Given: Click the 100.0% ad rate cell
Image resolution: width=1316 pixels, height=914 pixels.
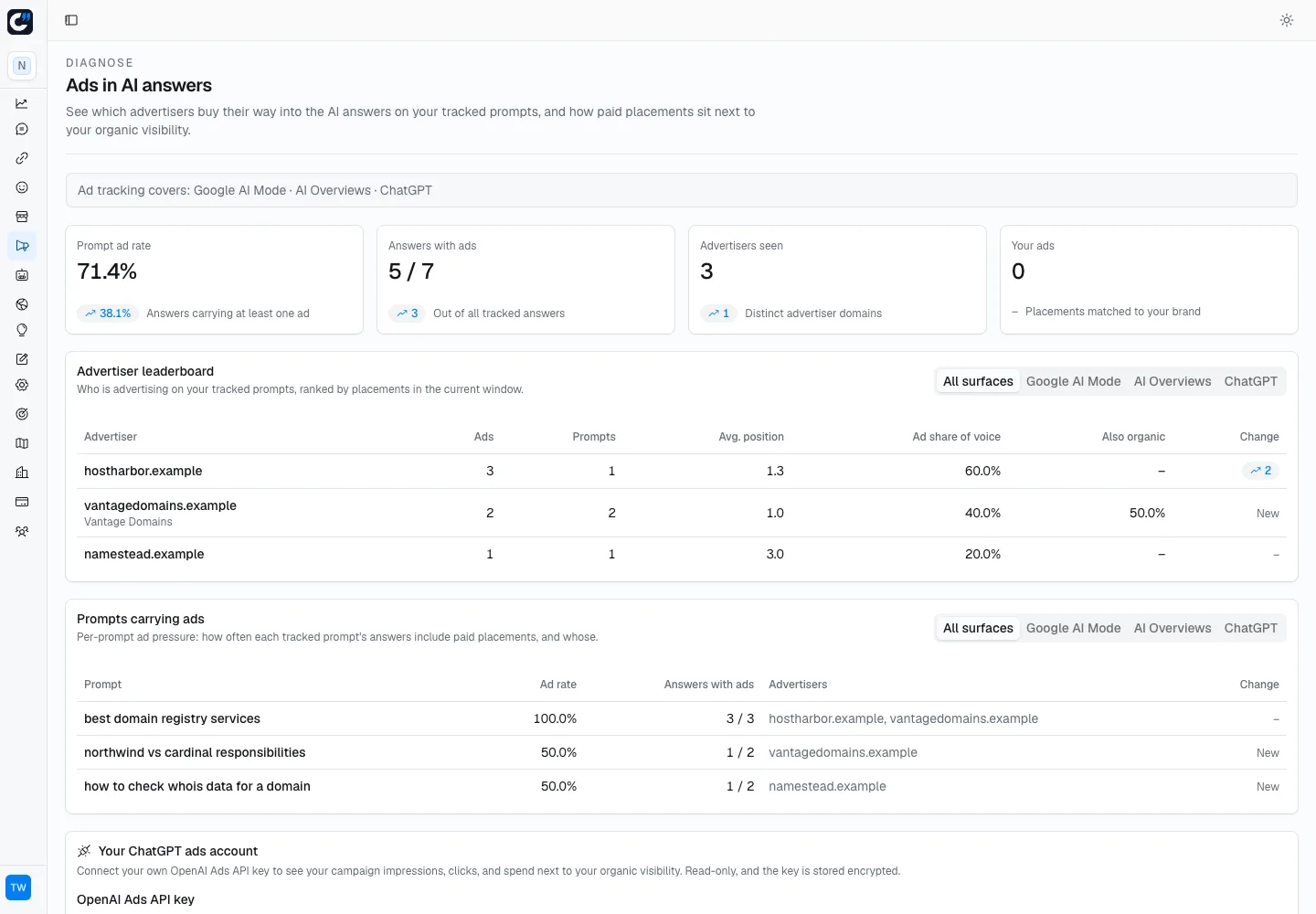Looking at the screenshot, I should tap(555, 718).
